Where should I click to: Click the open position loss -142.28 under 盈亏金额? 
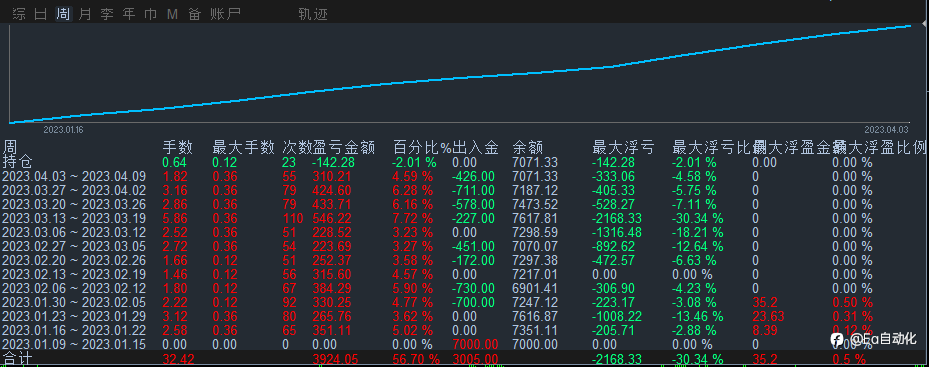pos(334,162)
